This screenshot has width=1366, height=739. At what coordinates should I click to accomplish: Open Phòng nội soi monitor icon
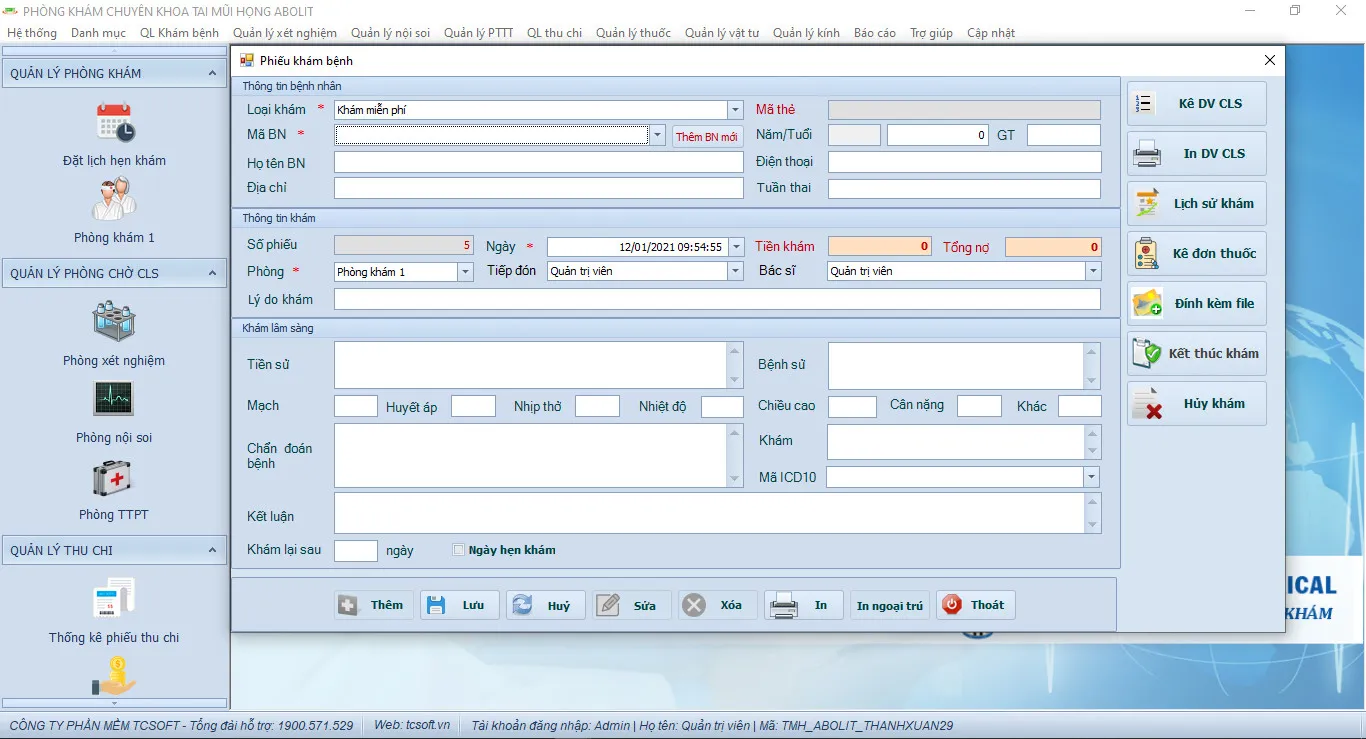114,399
